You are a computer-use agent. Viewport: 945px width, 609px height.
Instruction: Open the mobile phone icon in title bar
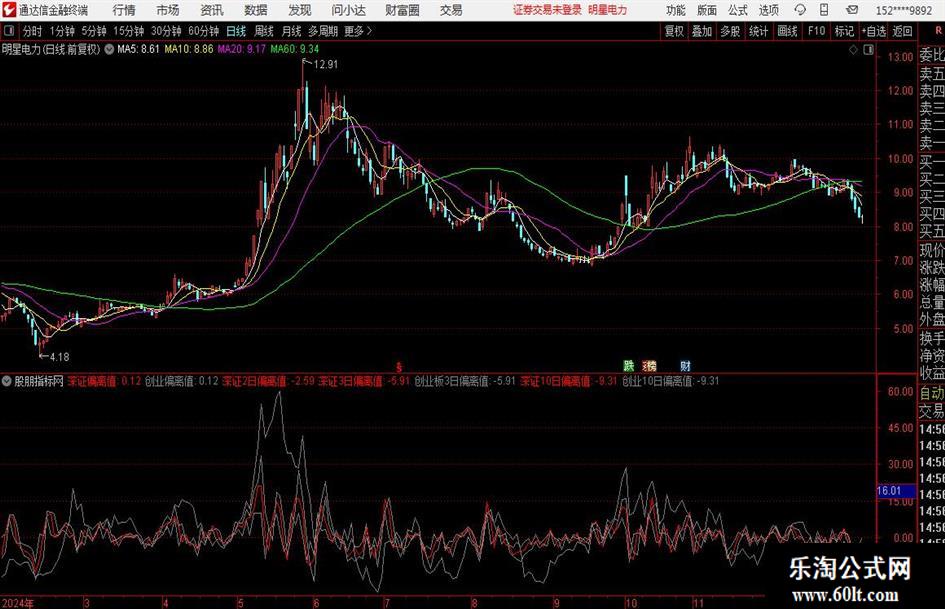click(824, 10)
